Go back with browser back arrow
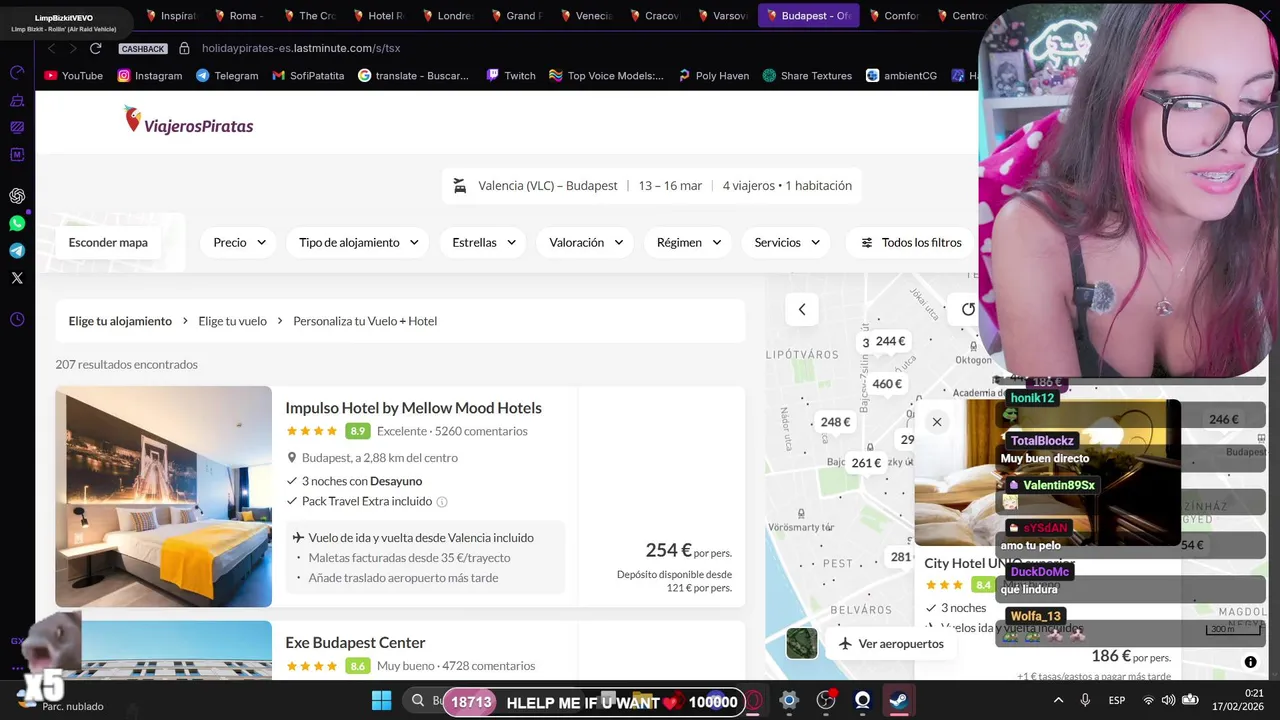Image resolution: width=1280 pixels, height=720 pixels. tap(51, 48)
